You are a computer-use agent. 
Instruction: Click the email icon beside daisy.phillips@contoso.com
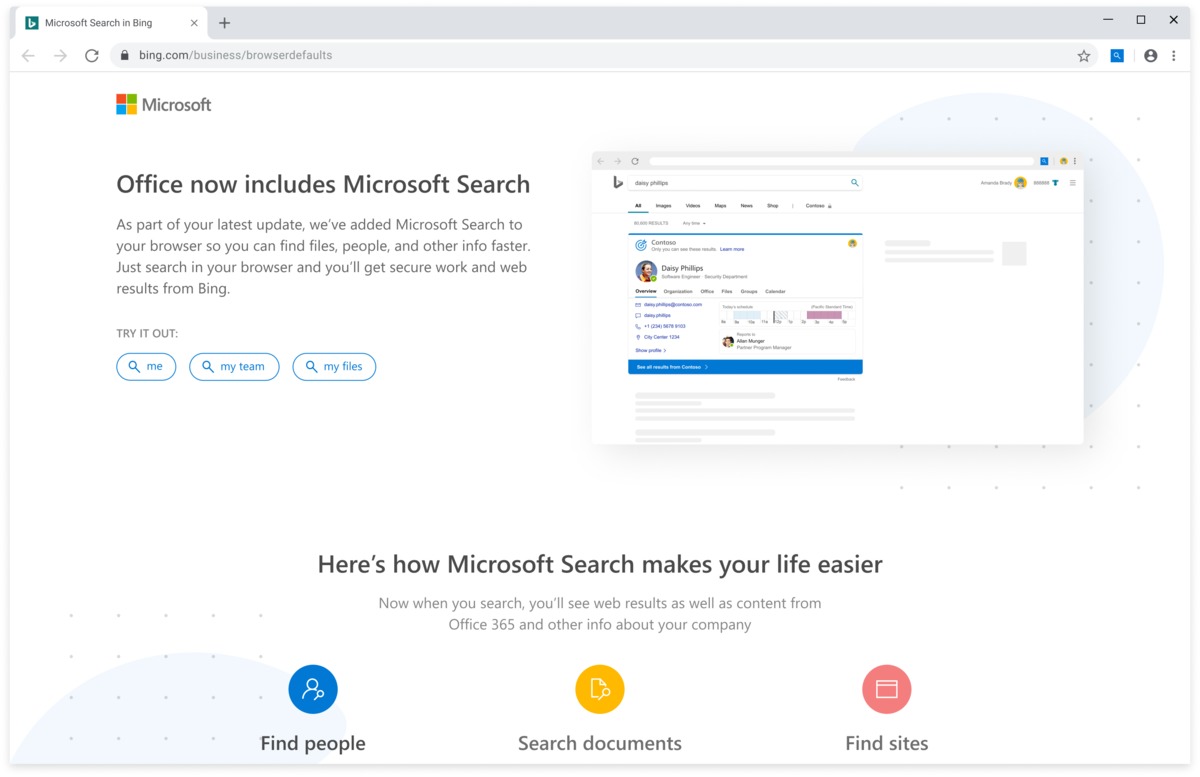coord(639,304)
